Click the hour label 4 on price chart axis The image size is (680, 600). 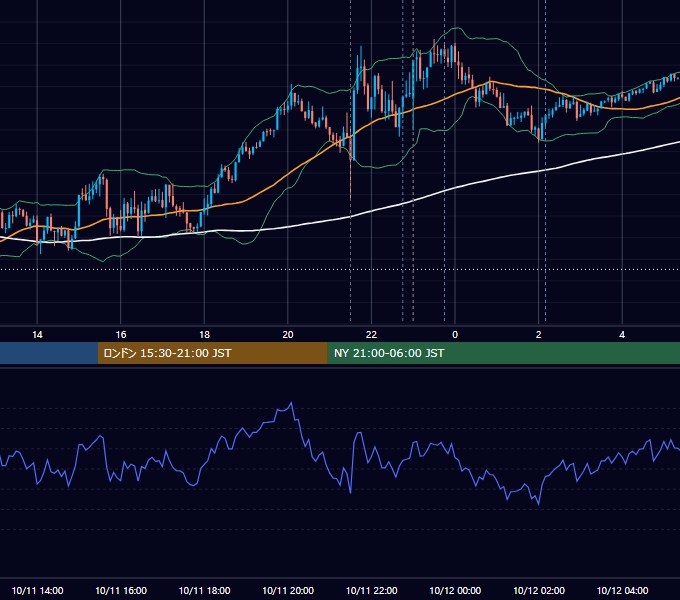622,335
